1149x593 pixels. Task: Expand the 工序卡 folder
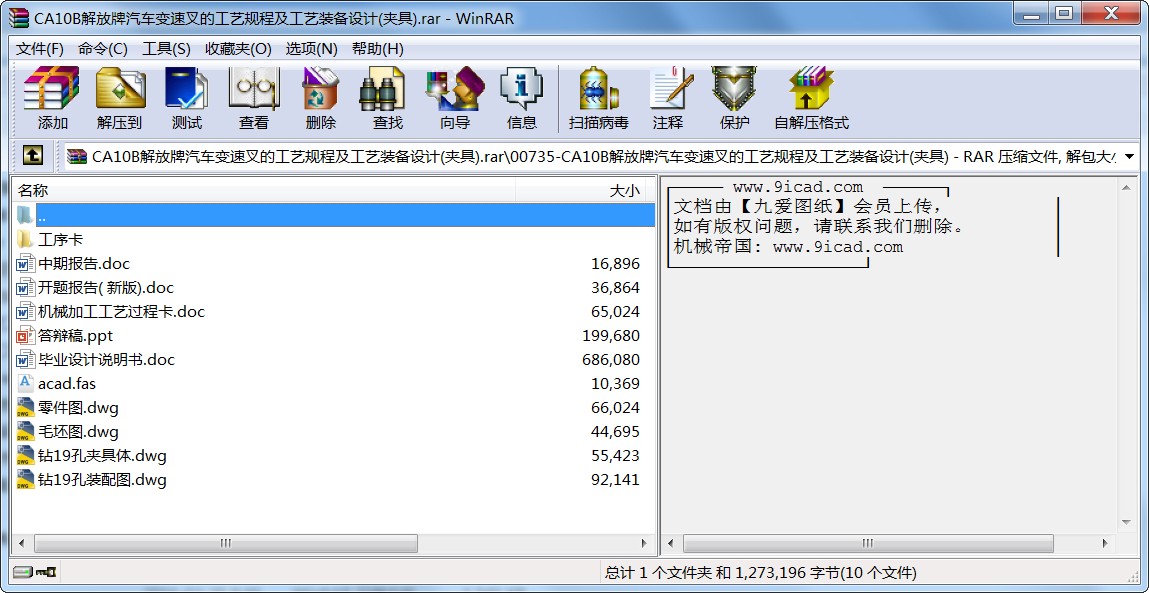(62, 239)
